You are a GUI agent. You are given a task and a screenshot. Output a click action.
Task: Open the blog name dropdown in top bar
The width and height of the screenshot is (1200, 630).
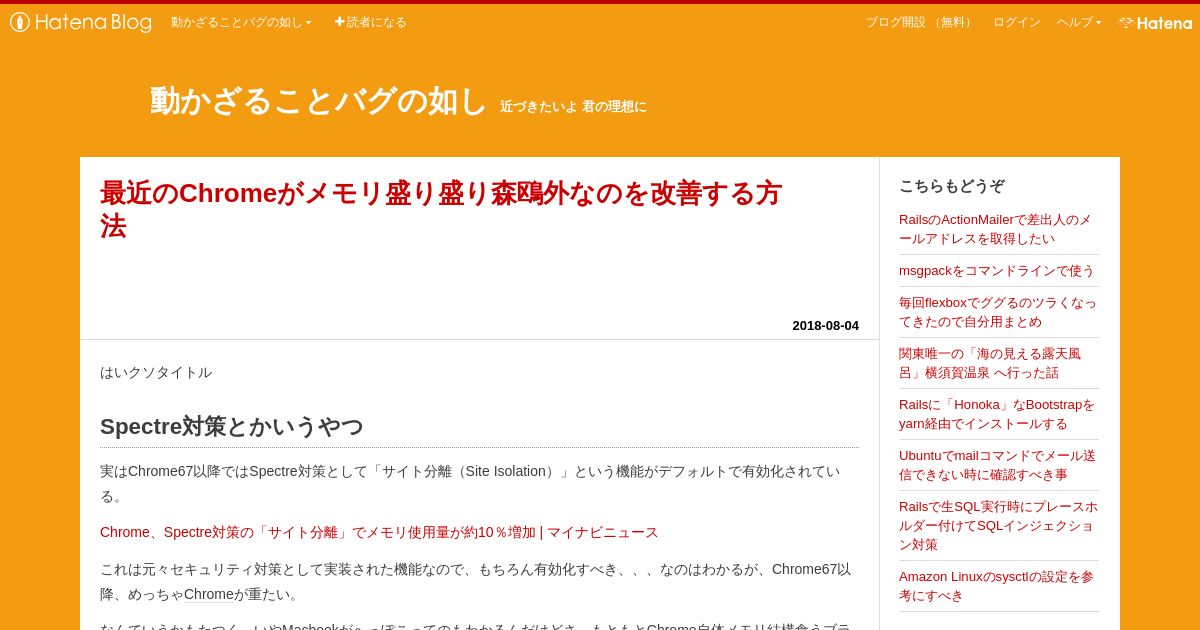pyautogui.click(x=241, y=22)
